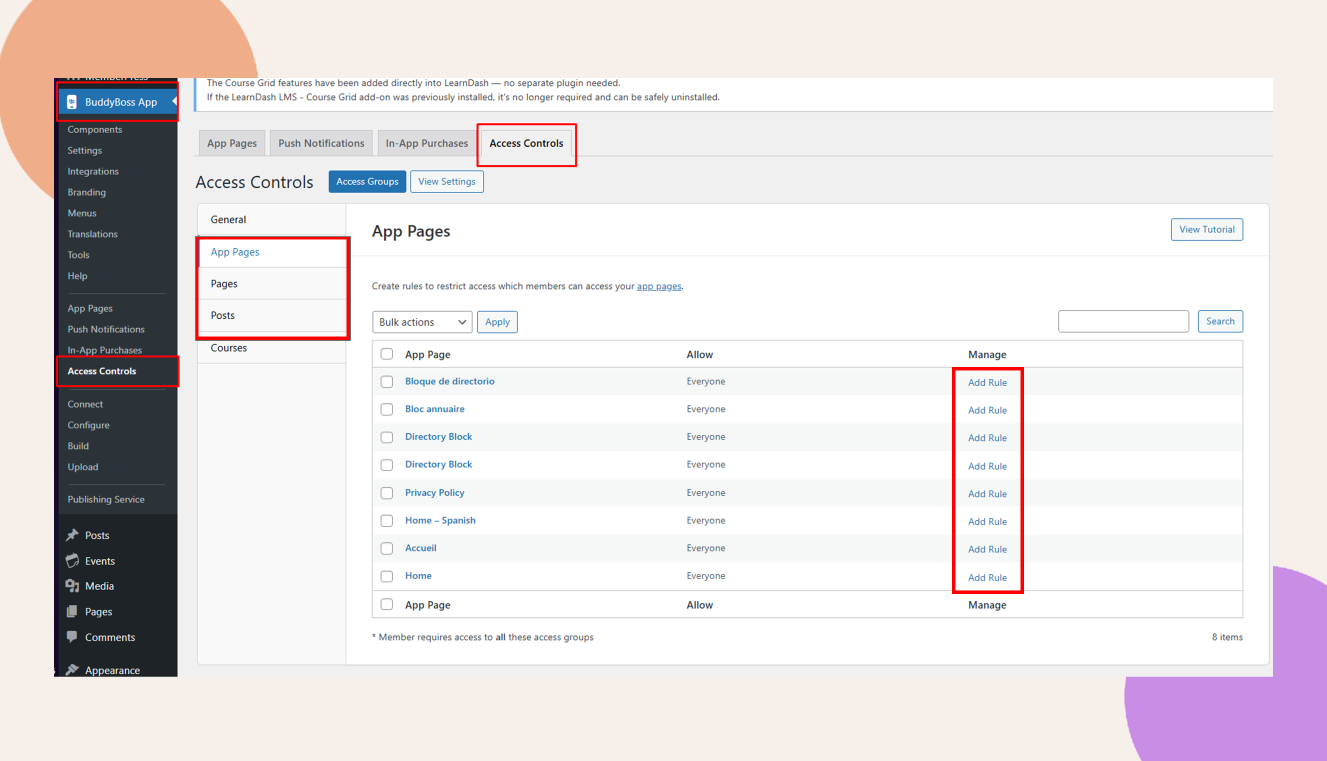The height and width of the screenshot is (761, 1327).
Task: Add Rule for Privacy Policy
Action: click(987, 494)
